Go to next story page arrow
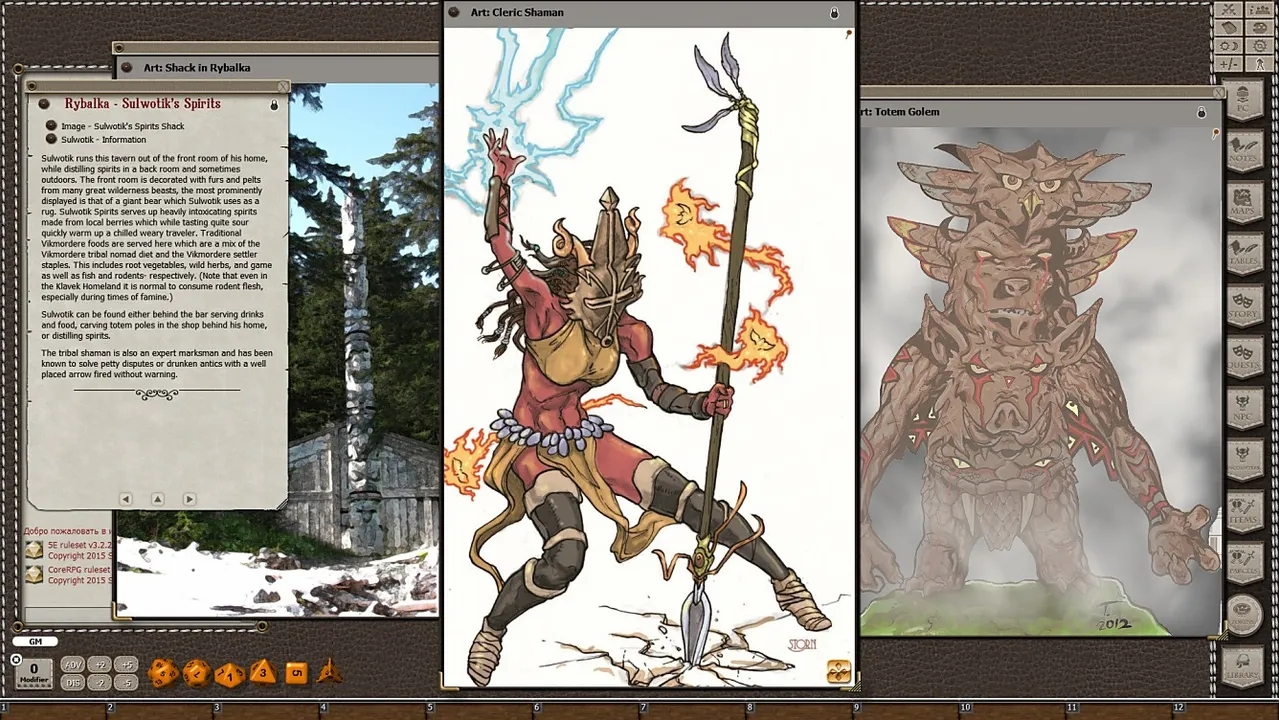 [189, 499]
